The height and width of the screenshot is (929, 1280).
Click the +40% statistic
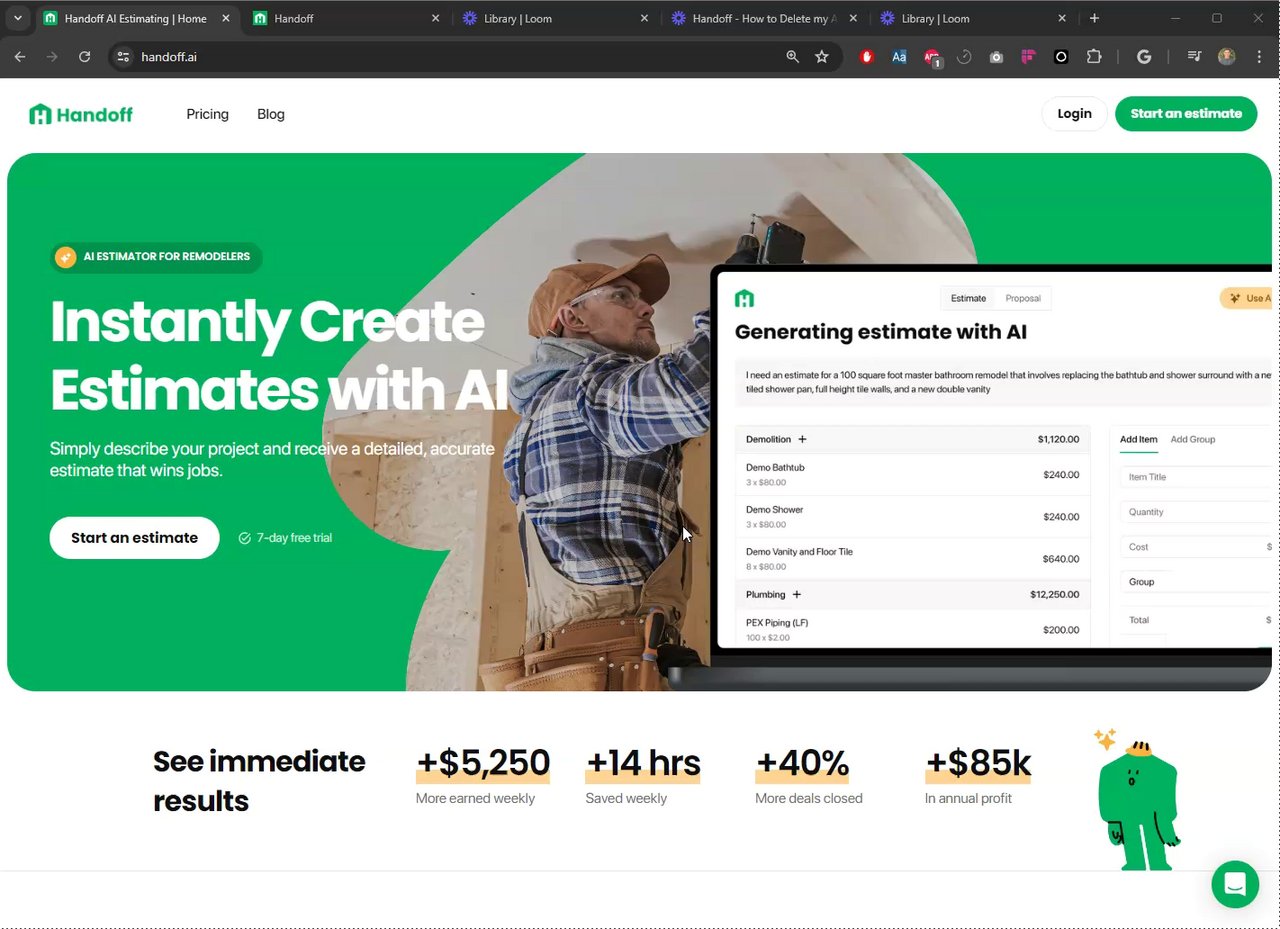click(x=802, y=763)
